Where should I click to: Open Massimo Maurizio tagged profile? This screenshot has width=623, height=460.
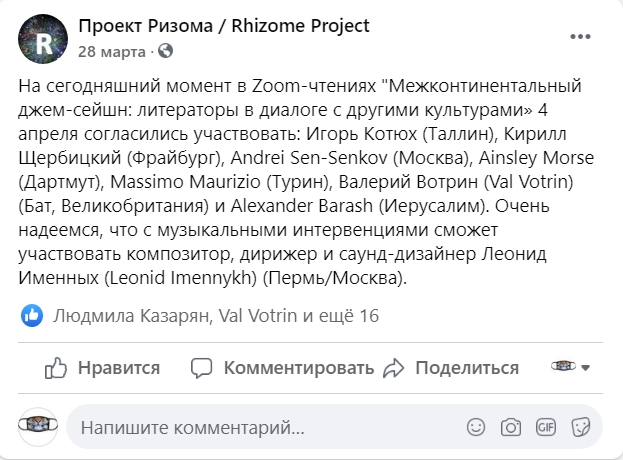[x=185, y=182]
